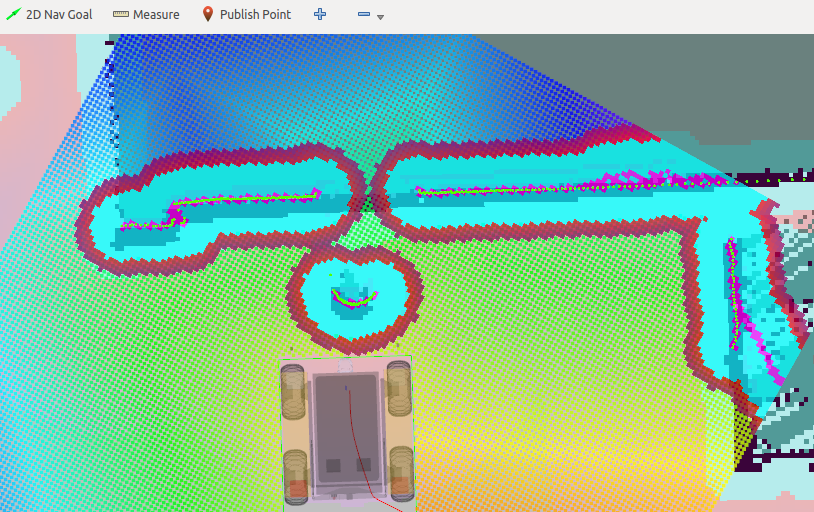The image size is (814, 512).
Task: Open the dropdown arrow beside the minus icon
Action: [x=381, y=17]
